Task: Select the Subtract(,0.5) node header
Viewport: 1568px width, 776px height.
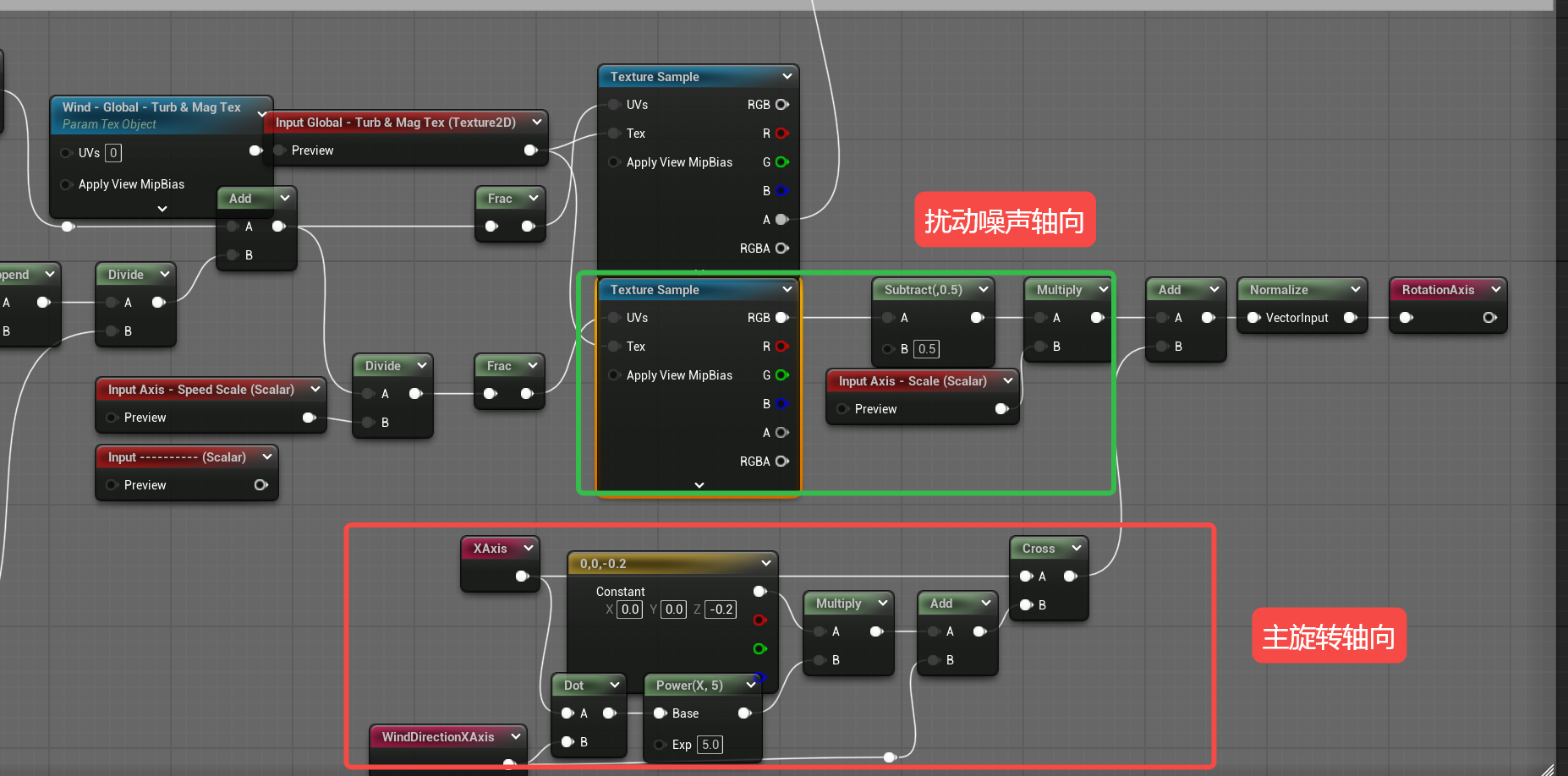Action: tap(923, 289)
